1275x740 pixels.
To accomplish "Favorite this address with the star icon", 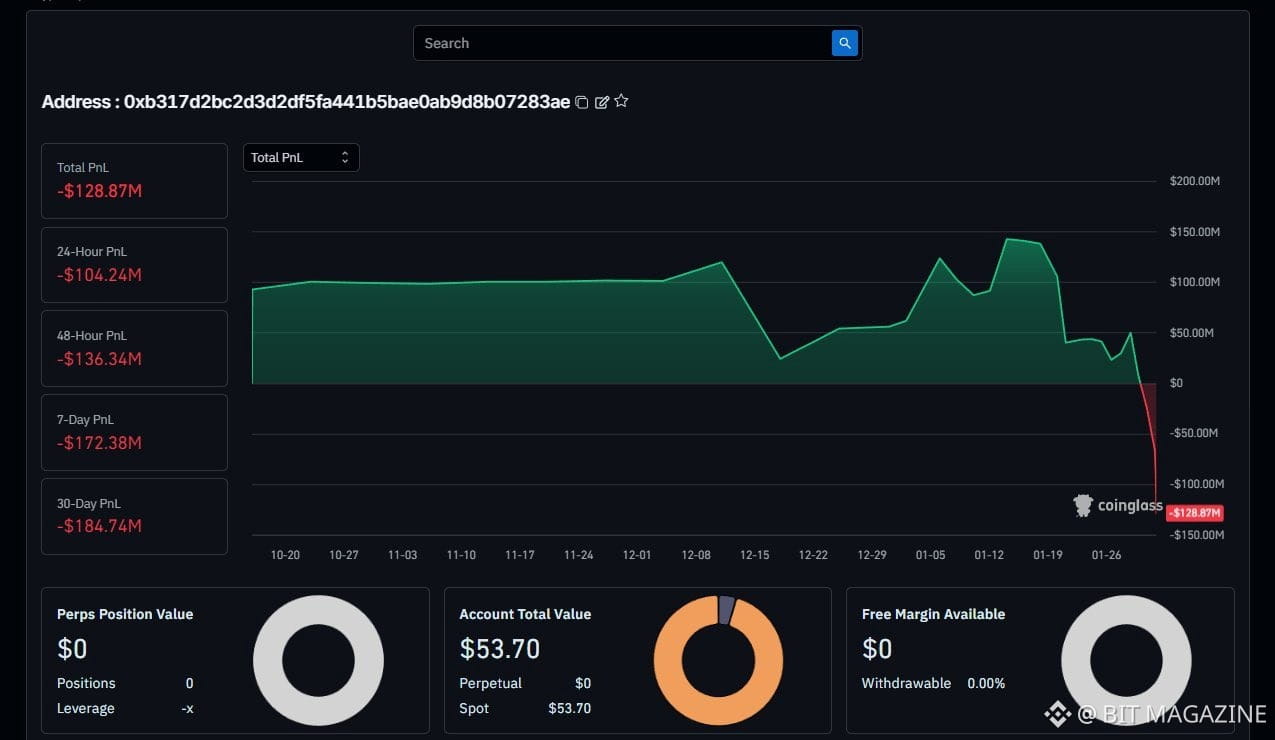I will point(621,101).
